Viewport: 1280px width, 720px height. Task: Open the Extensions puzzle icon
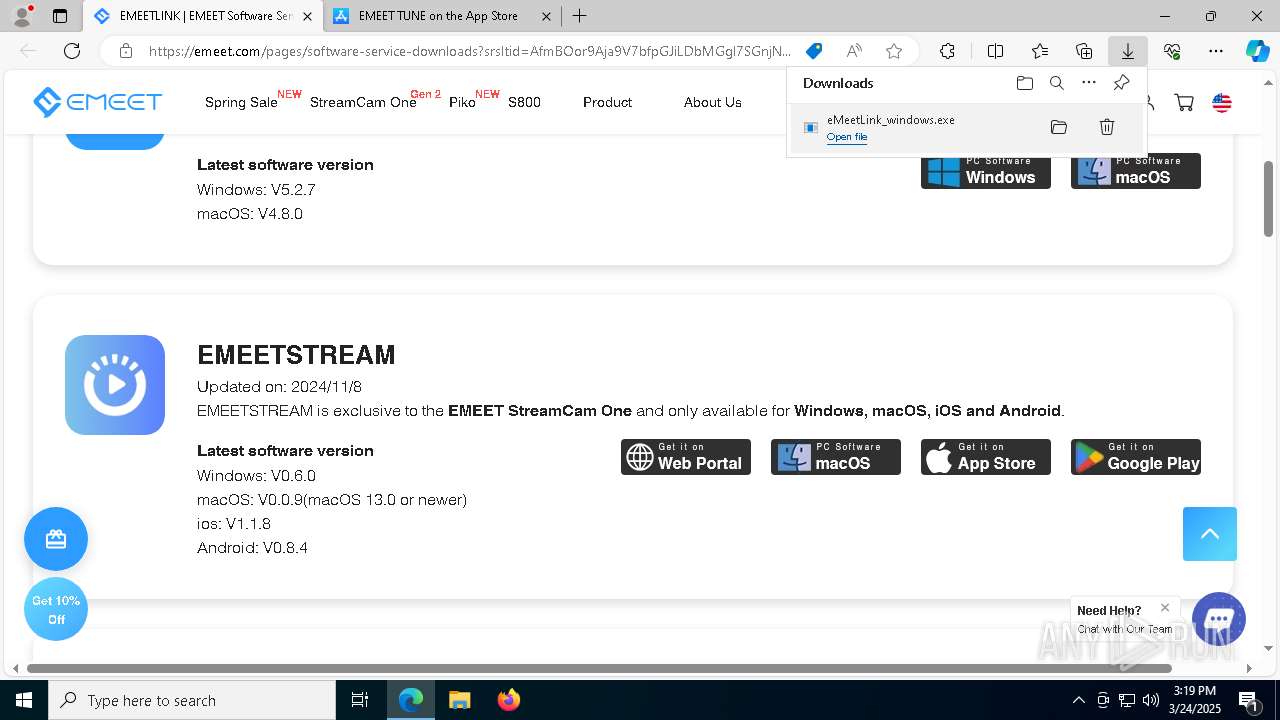947,51
